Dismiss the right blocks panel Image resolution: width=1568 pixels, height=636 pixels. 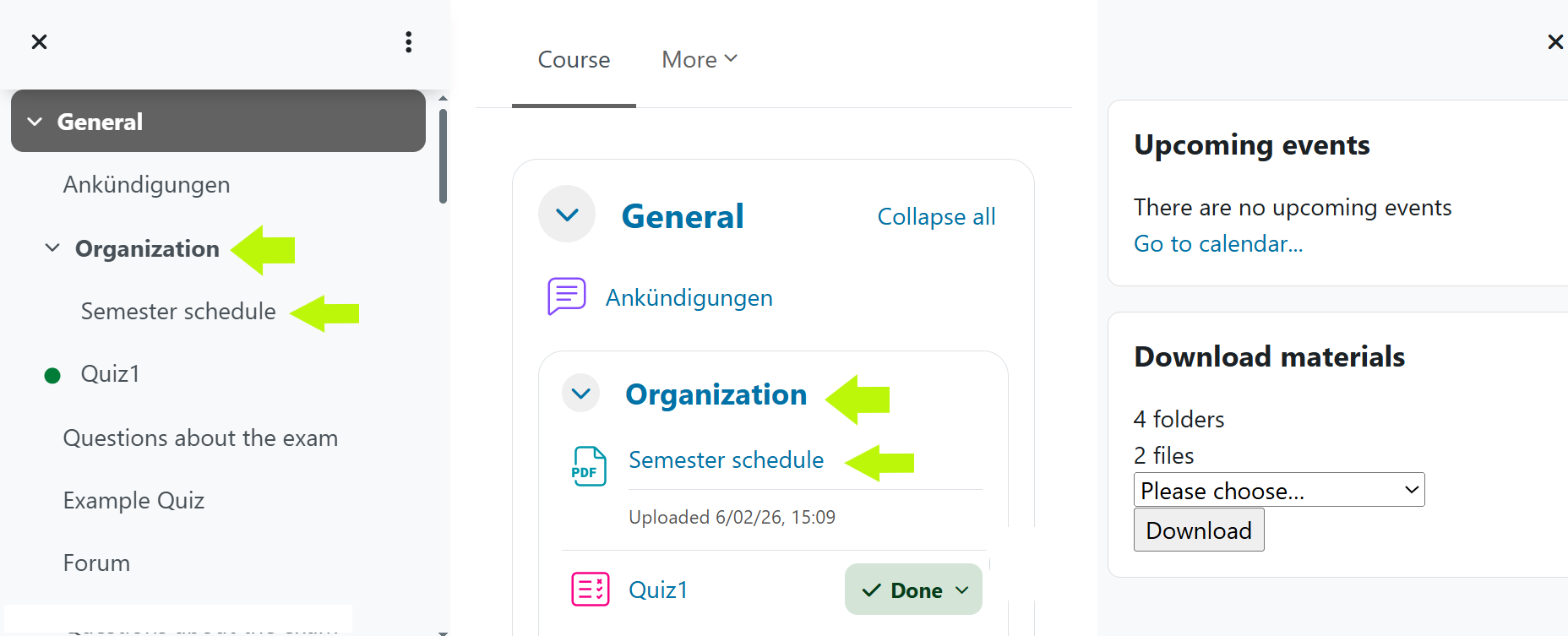click(x=1555, y=41)
